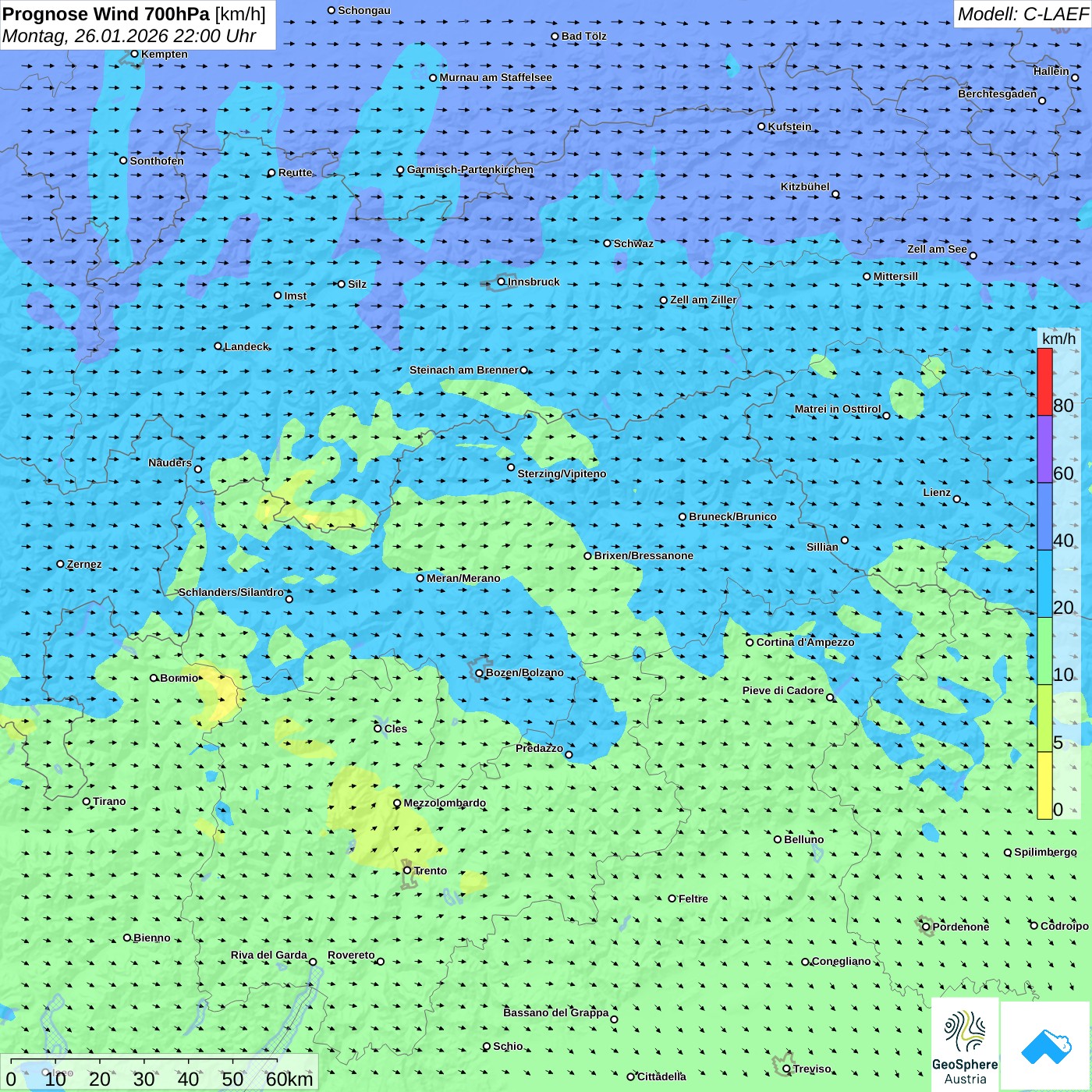Click the "Prognose Wind 700hPa" title
The height and width of the screenshot is (1092, 1092).
(x=106, y=14)
